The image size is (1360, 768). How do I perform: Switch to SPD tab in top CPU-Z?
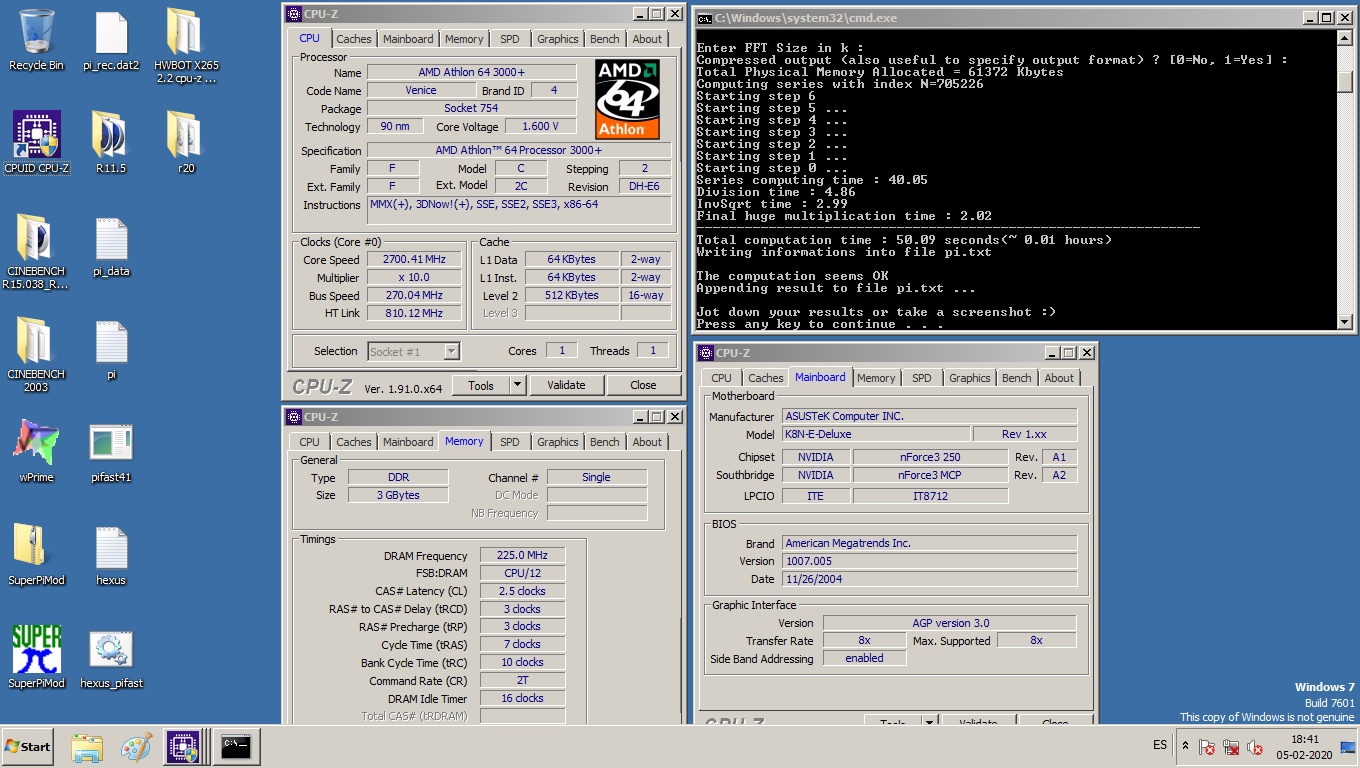point(510,39)
